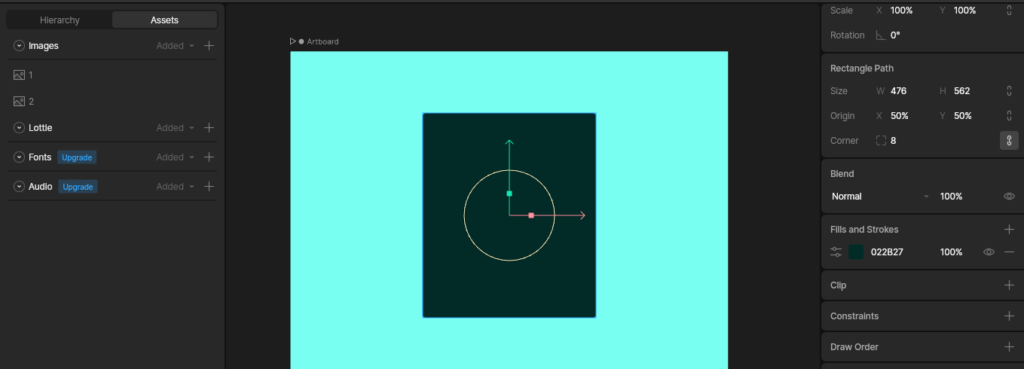Image resolution: width=1024 pixels, height=369 pixels.
Task: Toggle the linked corner radius button
Action: (x=1009, y=140)
